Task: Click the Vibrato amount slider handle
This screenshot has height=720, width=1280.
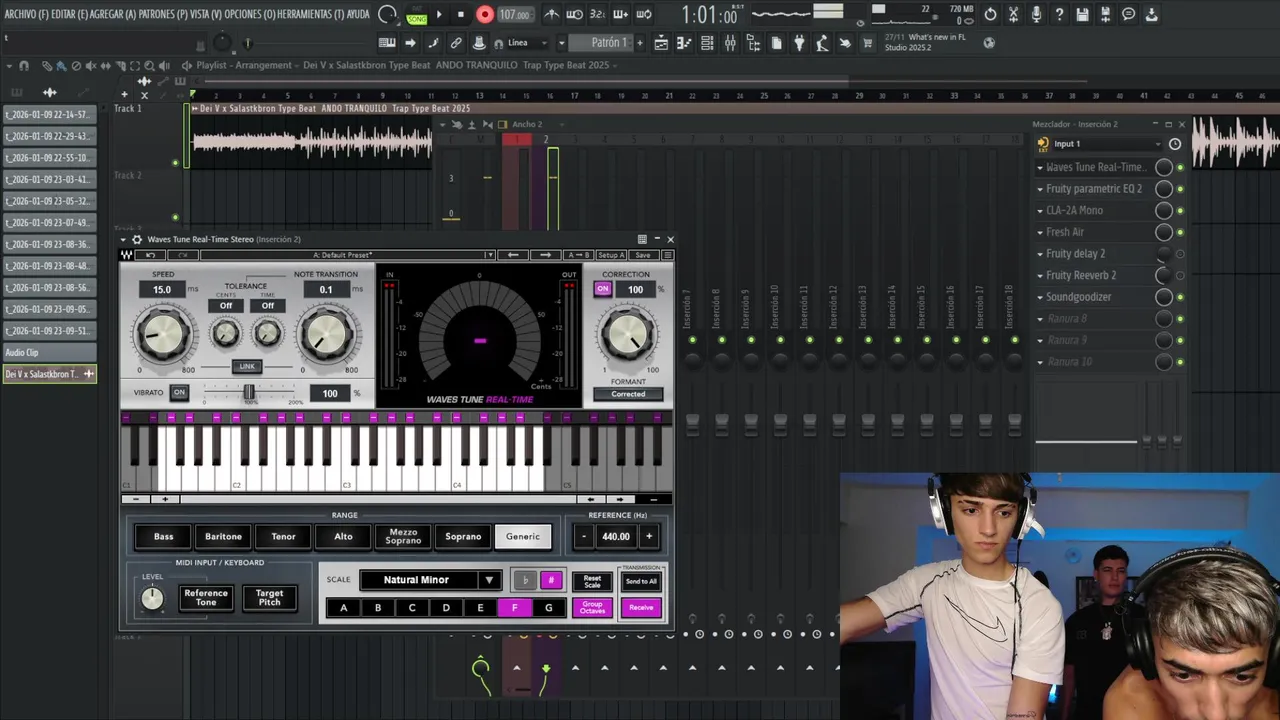Action: [249, 393]
